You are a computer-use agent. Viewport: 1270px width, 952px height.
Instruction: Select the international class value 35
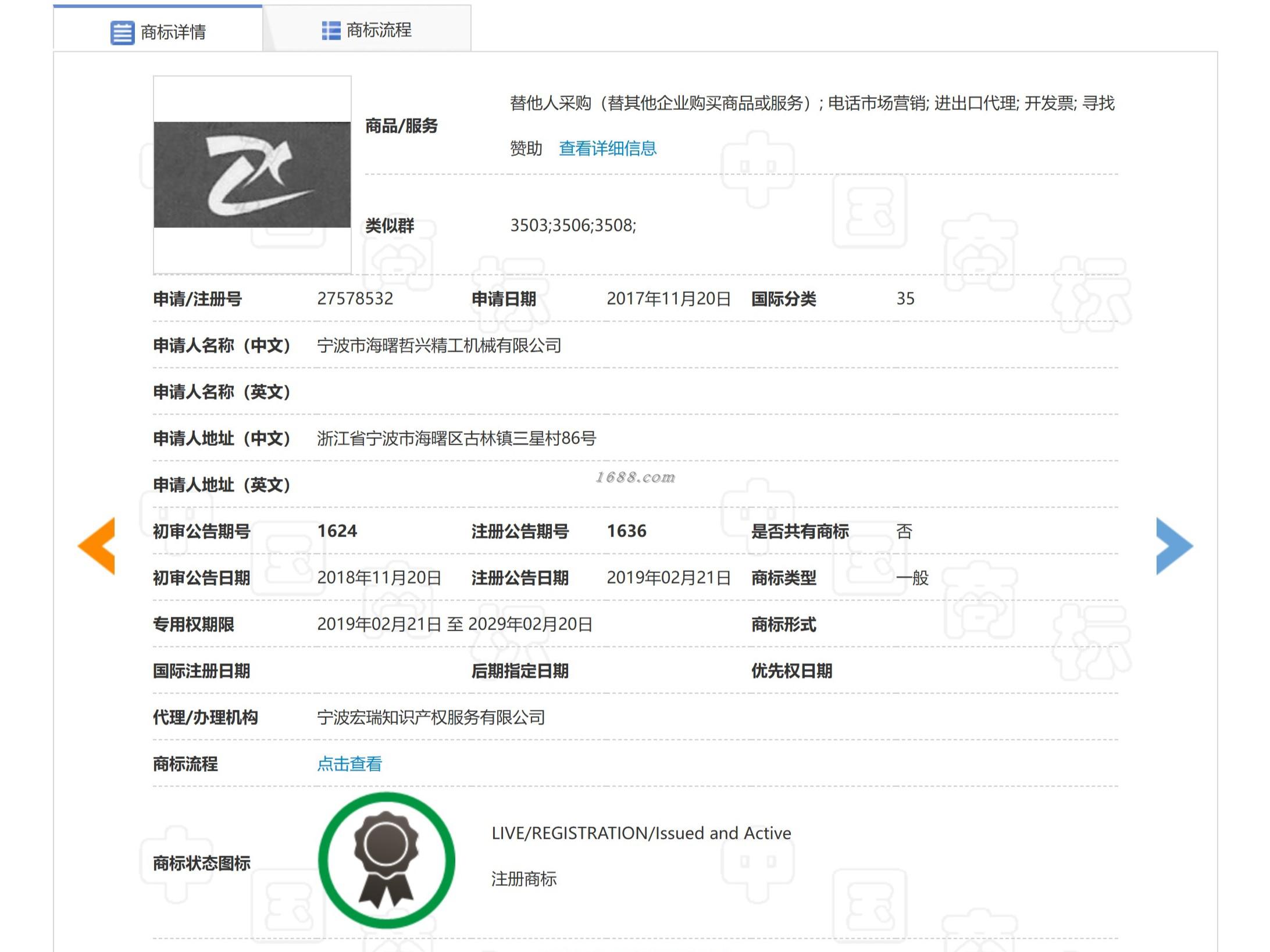tap(905, 299)
